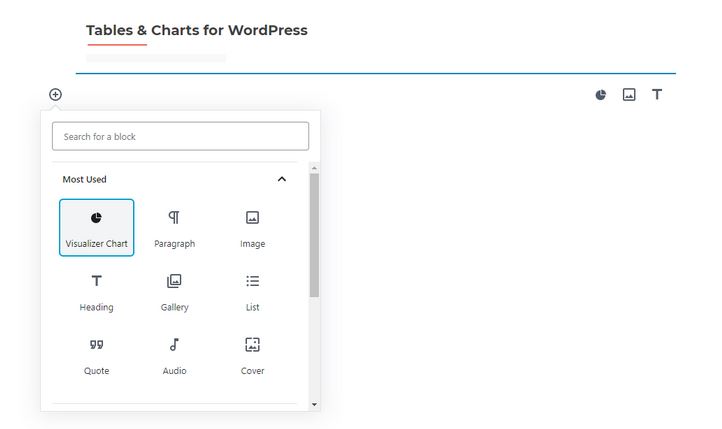Click the Search for a block field
Viewport: 722px width, 429px height.
[x=180, y=136]
